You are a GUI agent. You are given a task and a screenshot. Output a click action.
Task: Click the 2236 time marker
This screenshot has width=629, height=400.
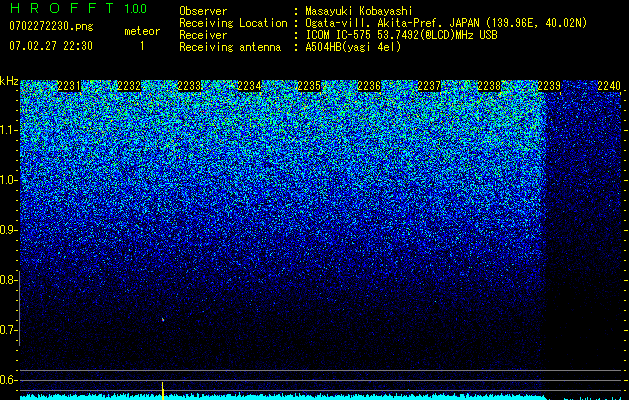[369, 86]
